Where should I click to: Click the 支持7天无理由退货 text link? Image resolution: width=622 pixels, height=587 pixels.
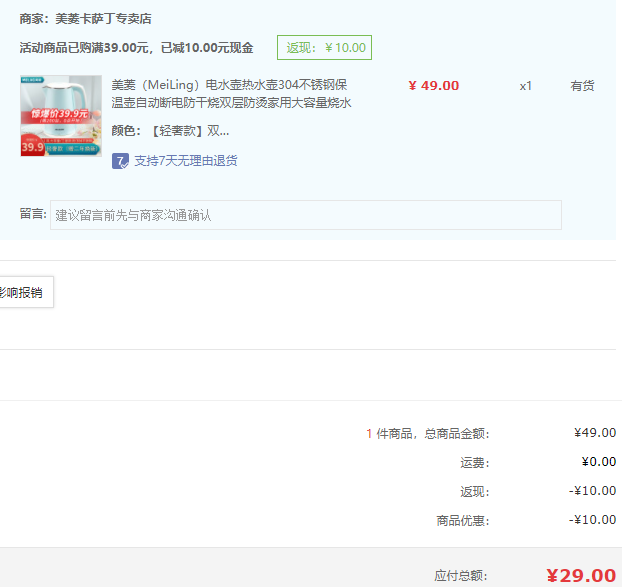tap(186, 161)
